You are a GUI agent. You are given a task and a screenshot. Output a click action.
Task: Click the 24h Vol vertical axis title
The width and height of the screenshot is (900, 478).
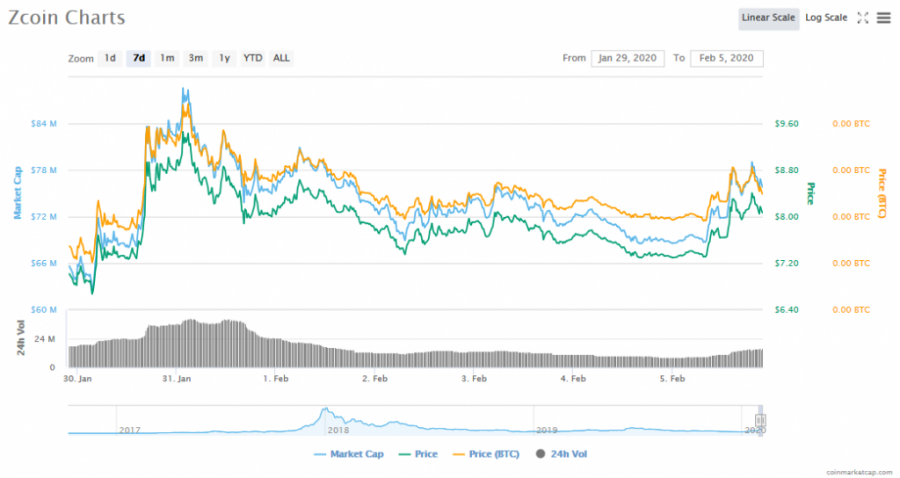point(21,338)
